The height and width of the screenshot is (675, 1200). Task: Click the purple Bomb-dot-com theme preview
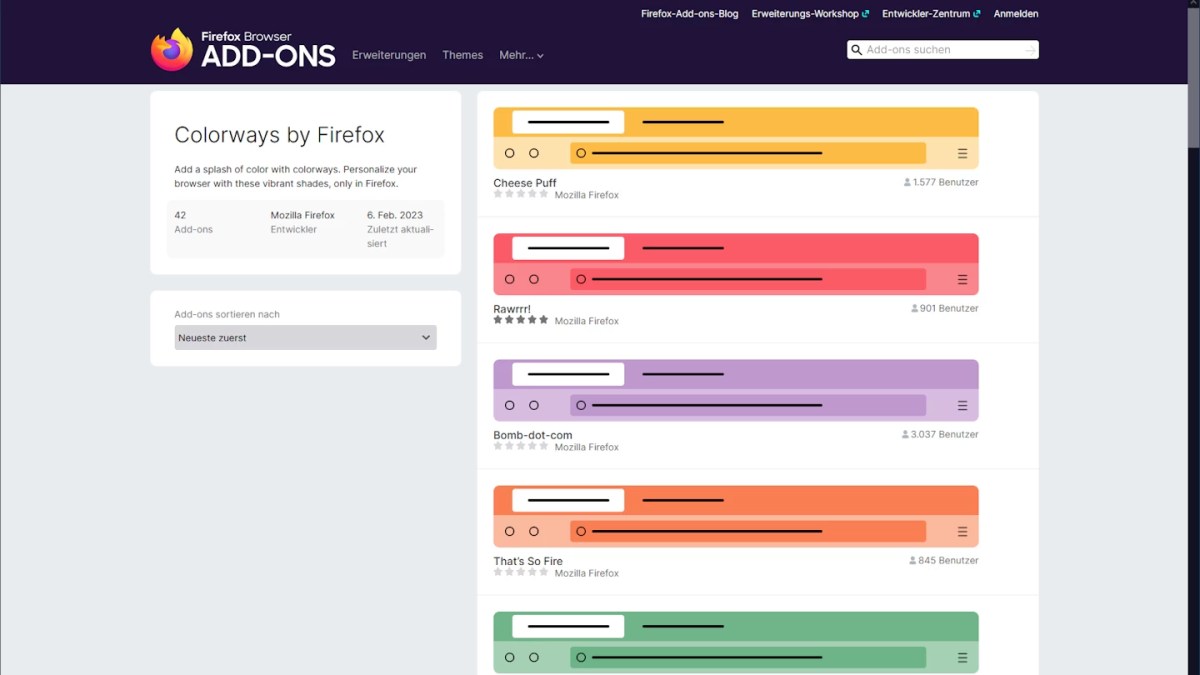click(x=736, y=390)
